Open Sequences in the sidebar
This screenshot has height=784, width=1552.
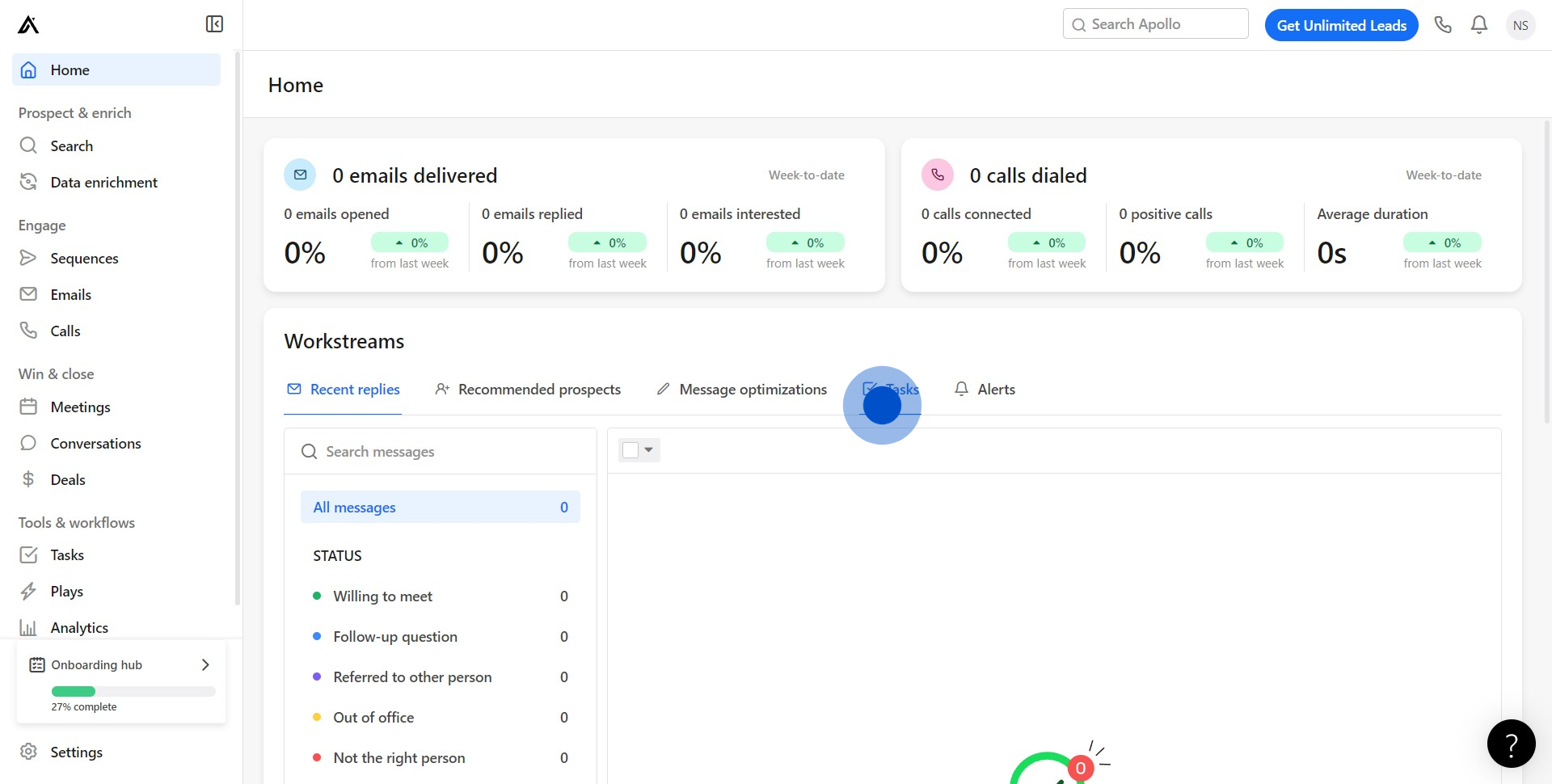[x=84, y=258]
